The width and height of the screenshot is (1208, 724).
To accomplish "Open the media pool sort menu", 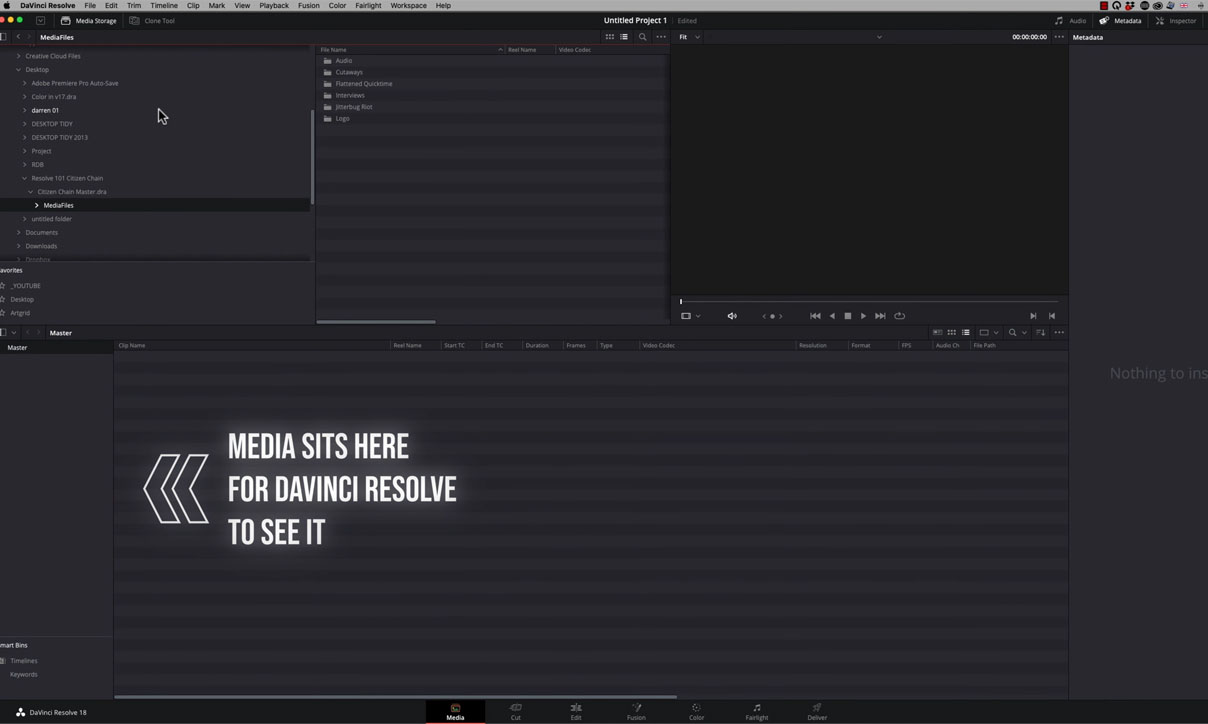I will tap(1041, 333).
